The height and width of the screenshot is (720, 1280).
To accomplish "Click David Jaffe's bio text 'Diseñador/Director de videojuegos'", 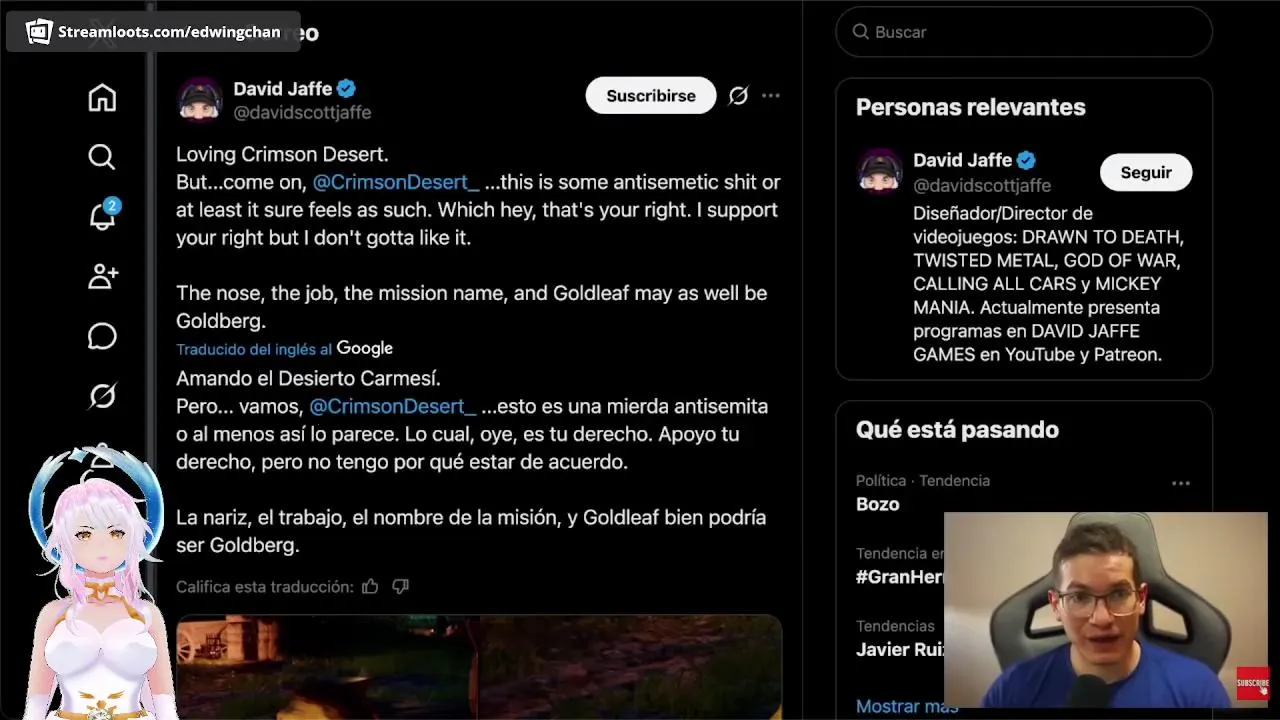I will coord(1003,225).
